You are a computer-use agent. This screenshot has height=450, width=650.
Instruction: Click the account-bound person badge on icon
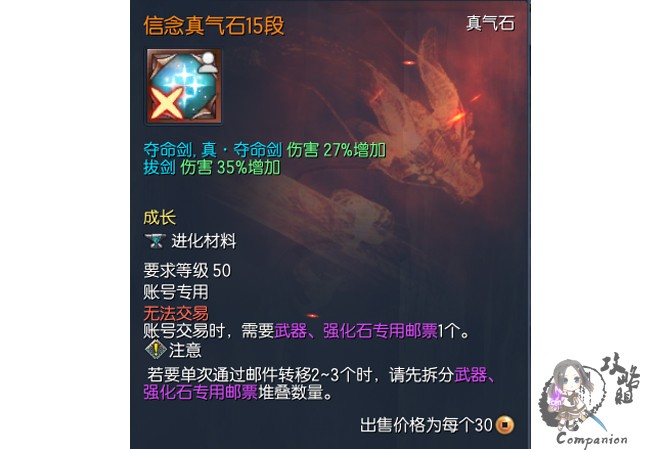(208, 63)
